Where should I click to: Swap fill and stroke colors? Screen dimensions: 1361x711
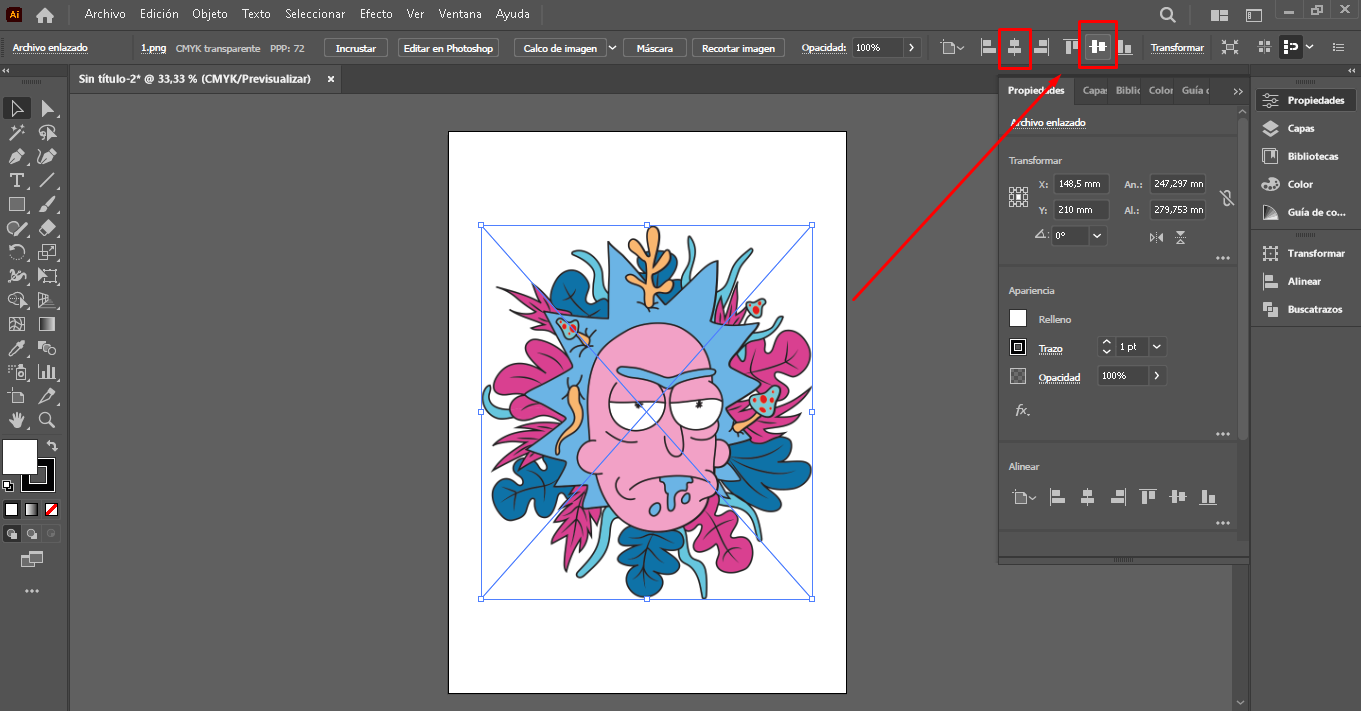click(x=52, y=446)
